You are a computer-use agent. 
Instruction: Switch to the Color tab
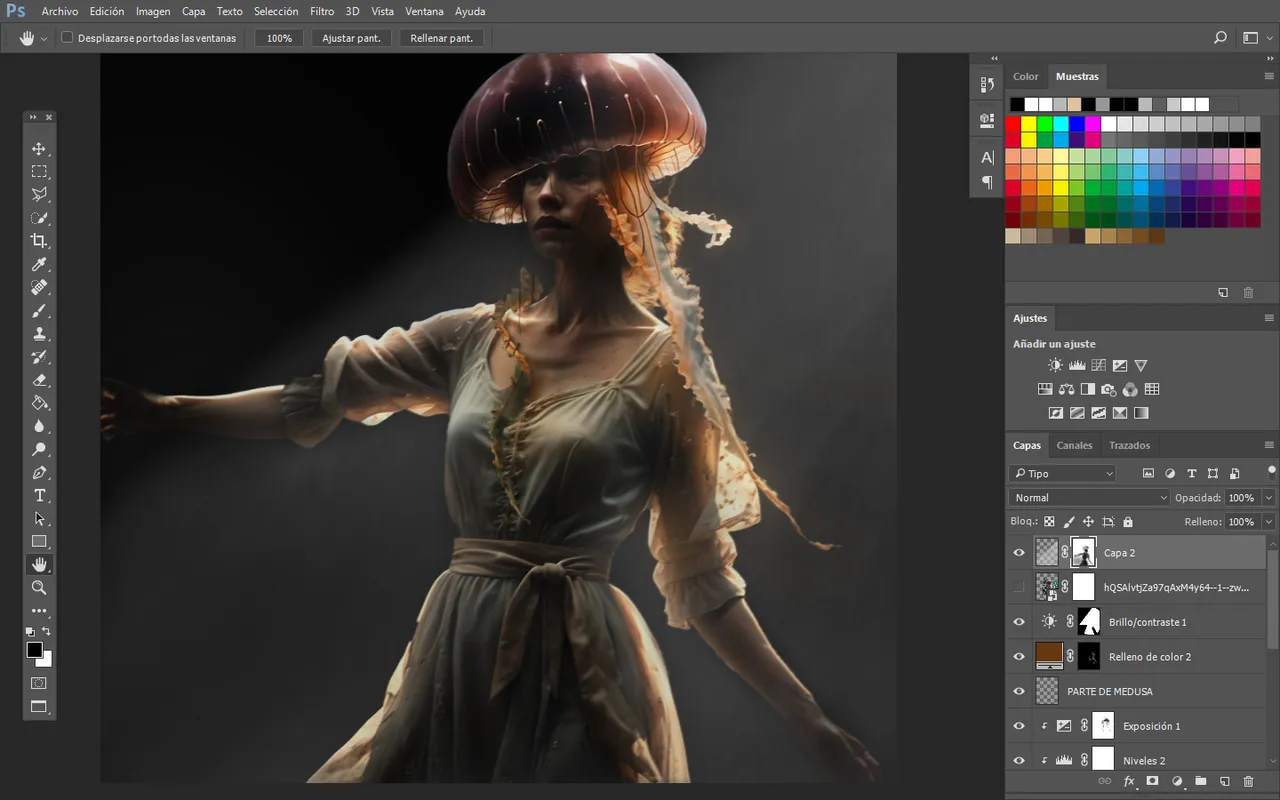[x=1026, y=76]
